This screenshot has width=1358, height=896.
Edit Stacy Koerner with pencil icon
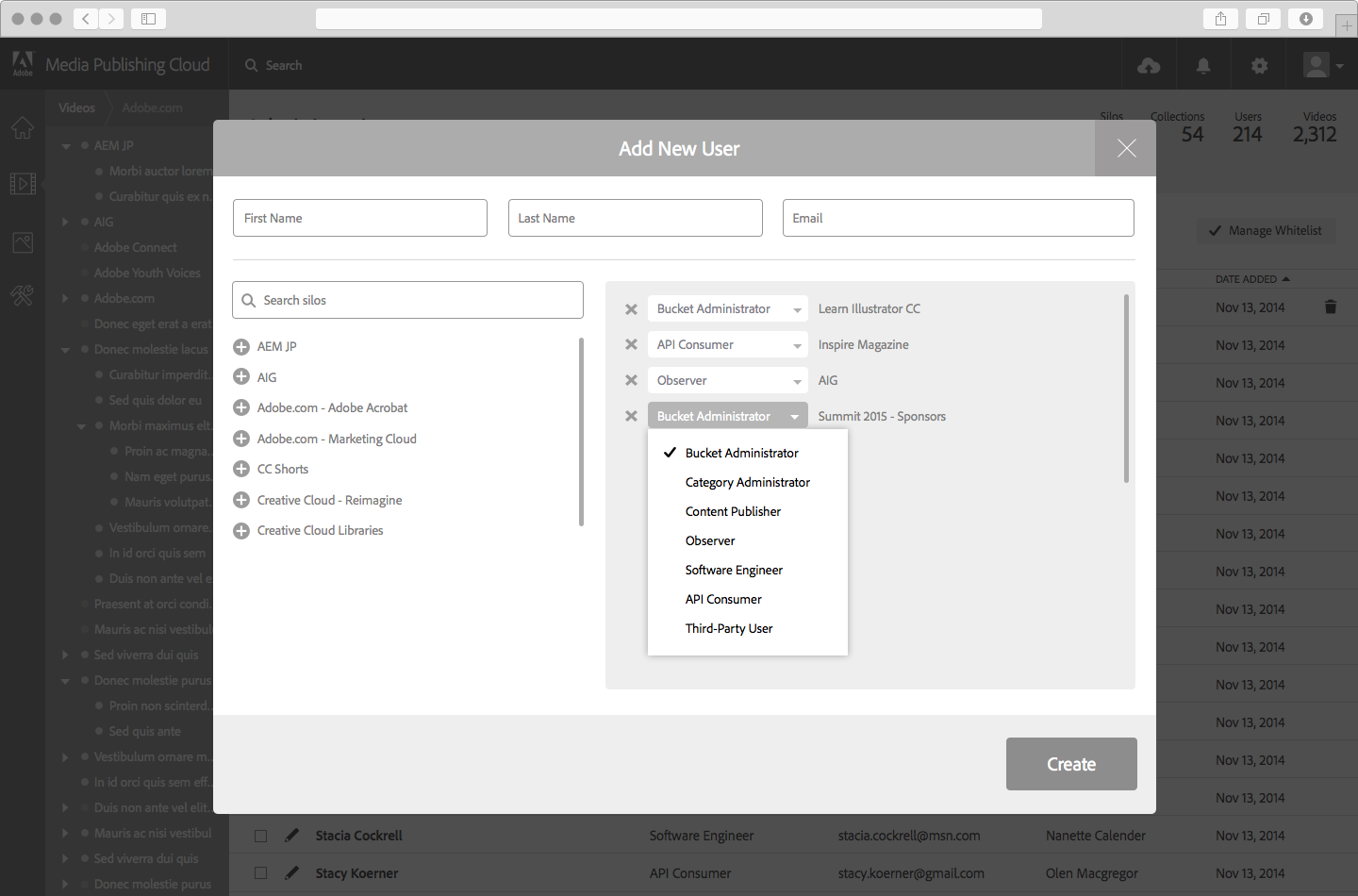point(292,872)
